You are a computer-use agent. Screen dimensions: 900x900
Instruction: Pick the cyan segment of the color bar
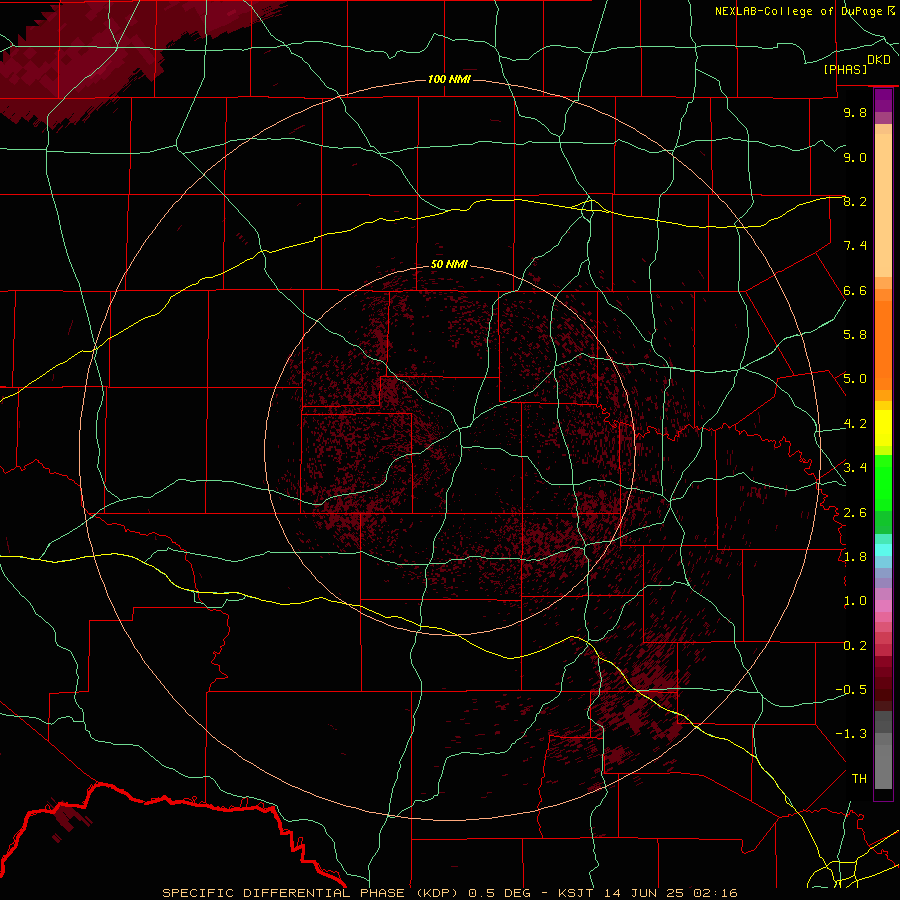[883, 550]
